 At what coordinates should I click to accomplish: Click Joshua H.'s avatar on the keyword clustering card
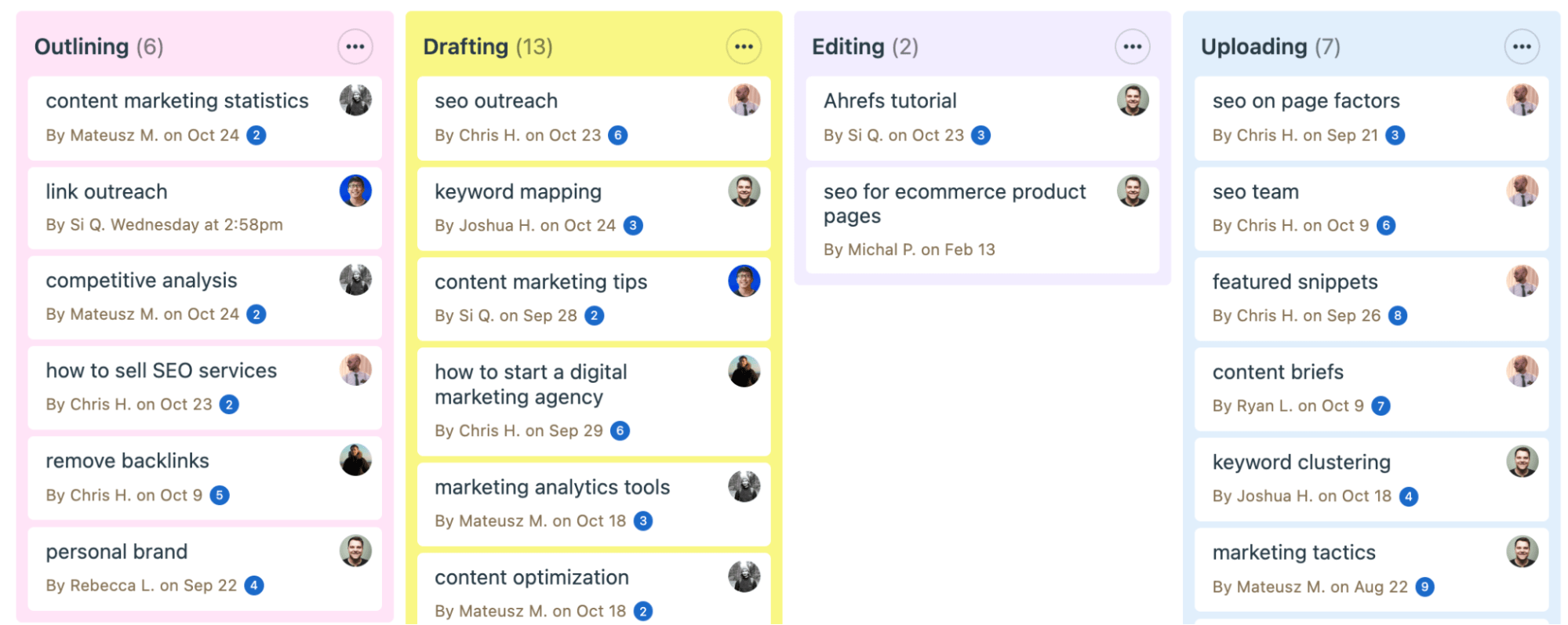tap(1523, 462)
